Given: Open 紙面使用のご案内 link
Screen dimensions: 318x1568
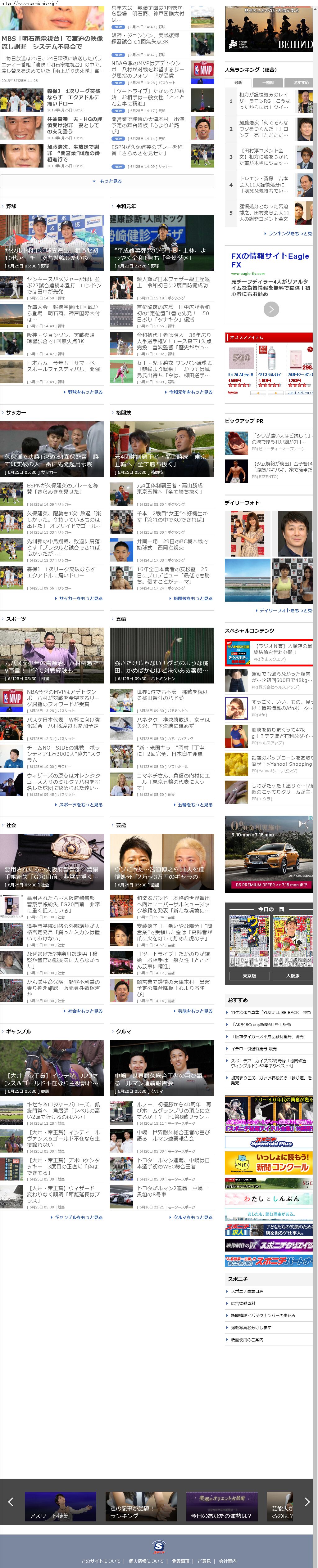Looking at the screenshot, I should click(x=247, y=1340).
